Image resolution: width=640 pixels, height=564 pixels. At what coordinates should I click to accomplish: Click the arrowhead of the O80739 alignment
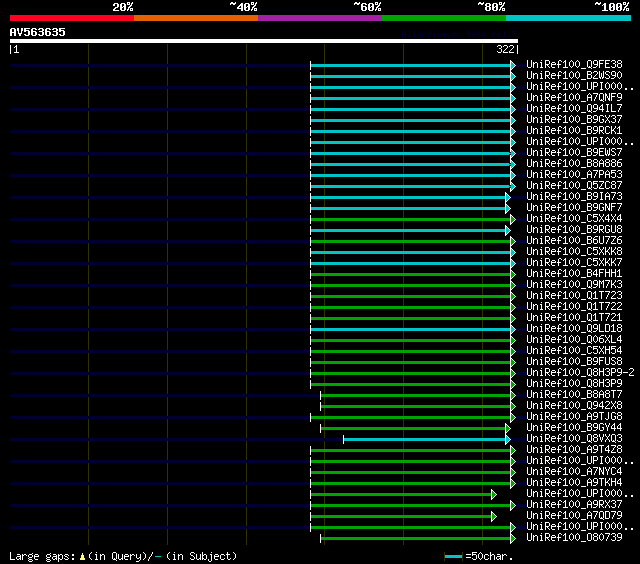(x=513, y=538)
